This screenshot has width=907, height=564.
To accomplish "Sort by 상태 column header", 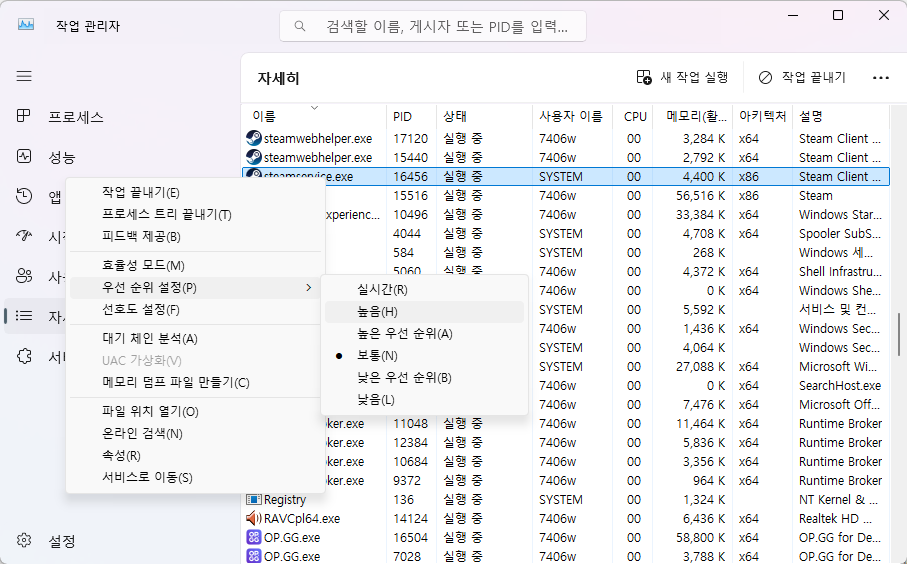I will pos(484,116).
